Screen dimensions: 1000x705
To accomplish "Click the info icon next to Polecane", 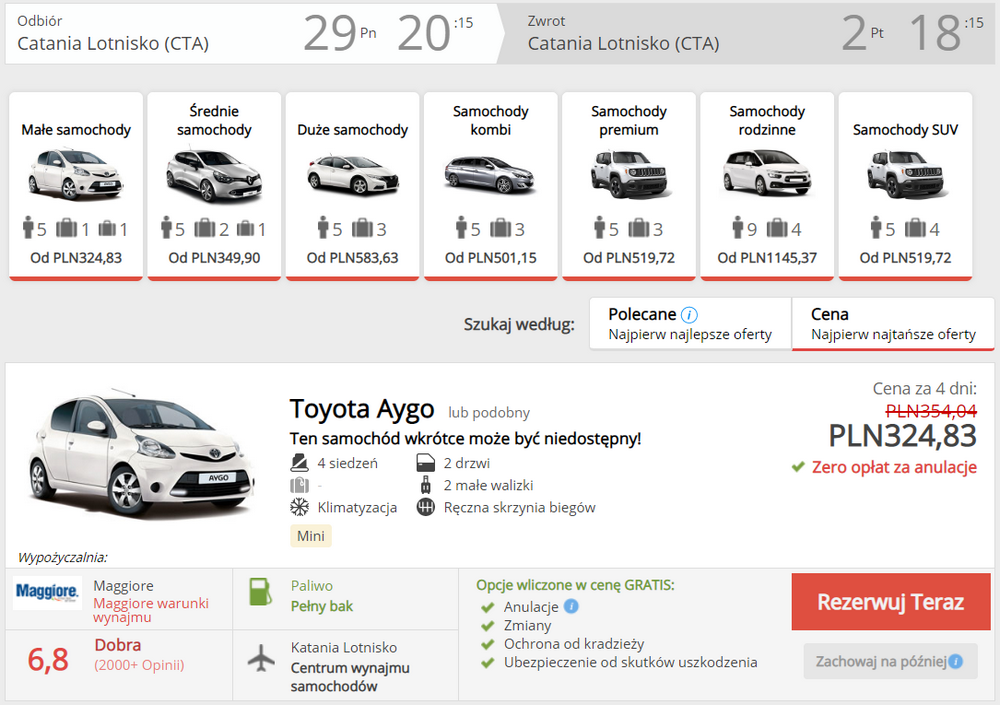I will pyautogui.click(x=689, y=315).
